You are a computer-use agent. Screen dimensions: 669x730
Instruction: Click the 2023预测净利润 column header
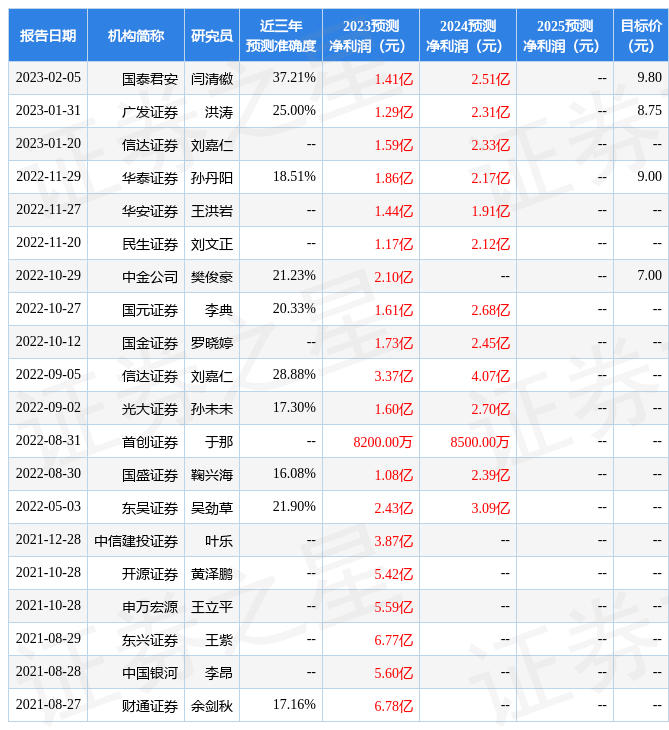point(371,36)
